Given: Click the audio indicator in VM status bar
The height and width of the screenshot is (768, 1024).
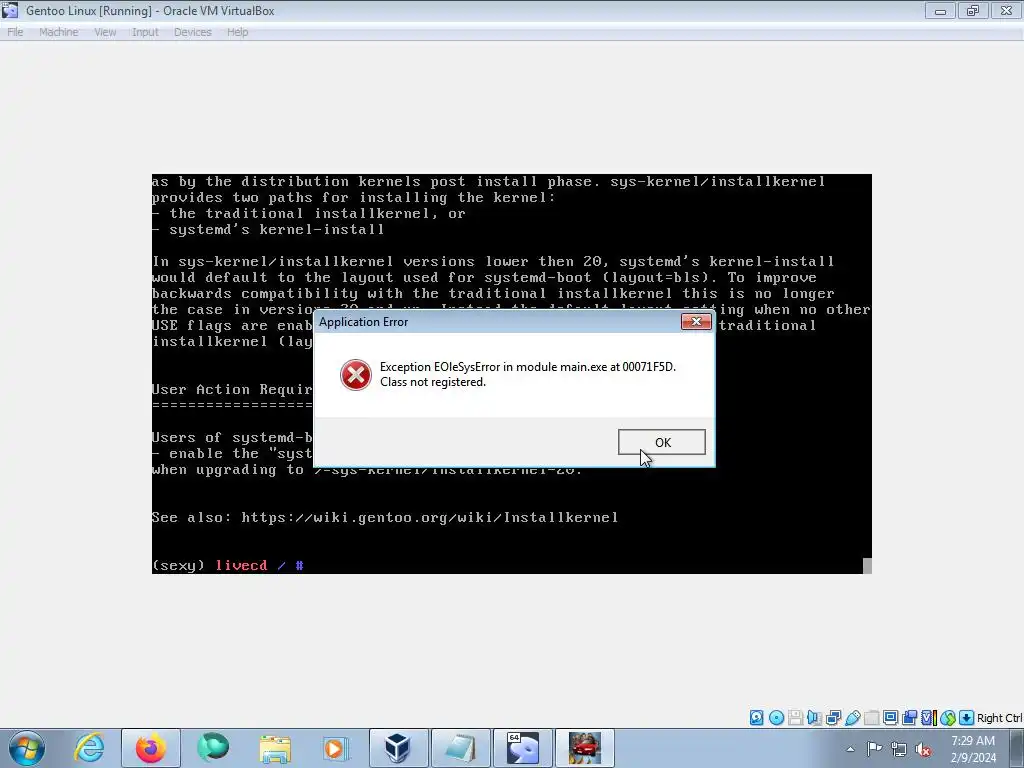Looking at the screenshot, I should coord(814,718).
